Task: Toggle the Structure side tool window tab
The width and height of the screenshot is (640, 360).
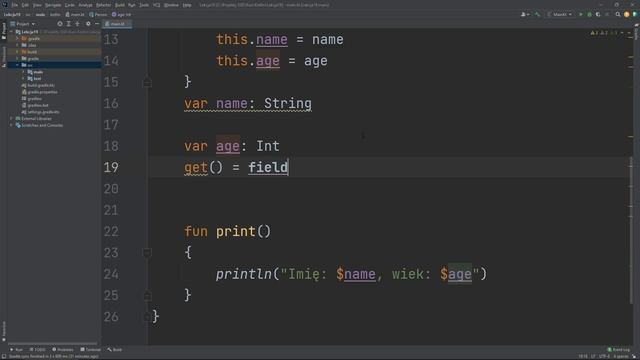Action: coord(4,56)
